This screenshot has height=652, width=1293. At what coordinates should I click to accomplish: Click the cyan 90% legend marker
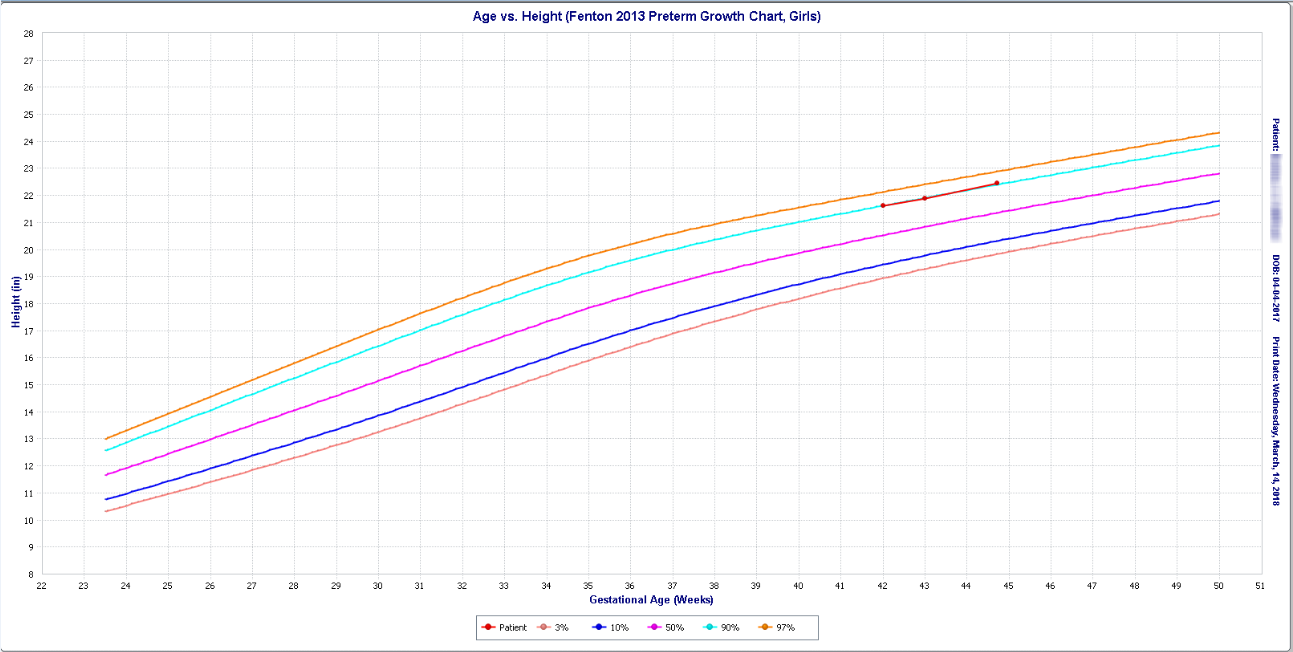click(x=708, y=627)
